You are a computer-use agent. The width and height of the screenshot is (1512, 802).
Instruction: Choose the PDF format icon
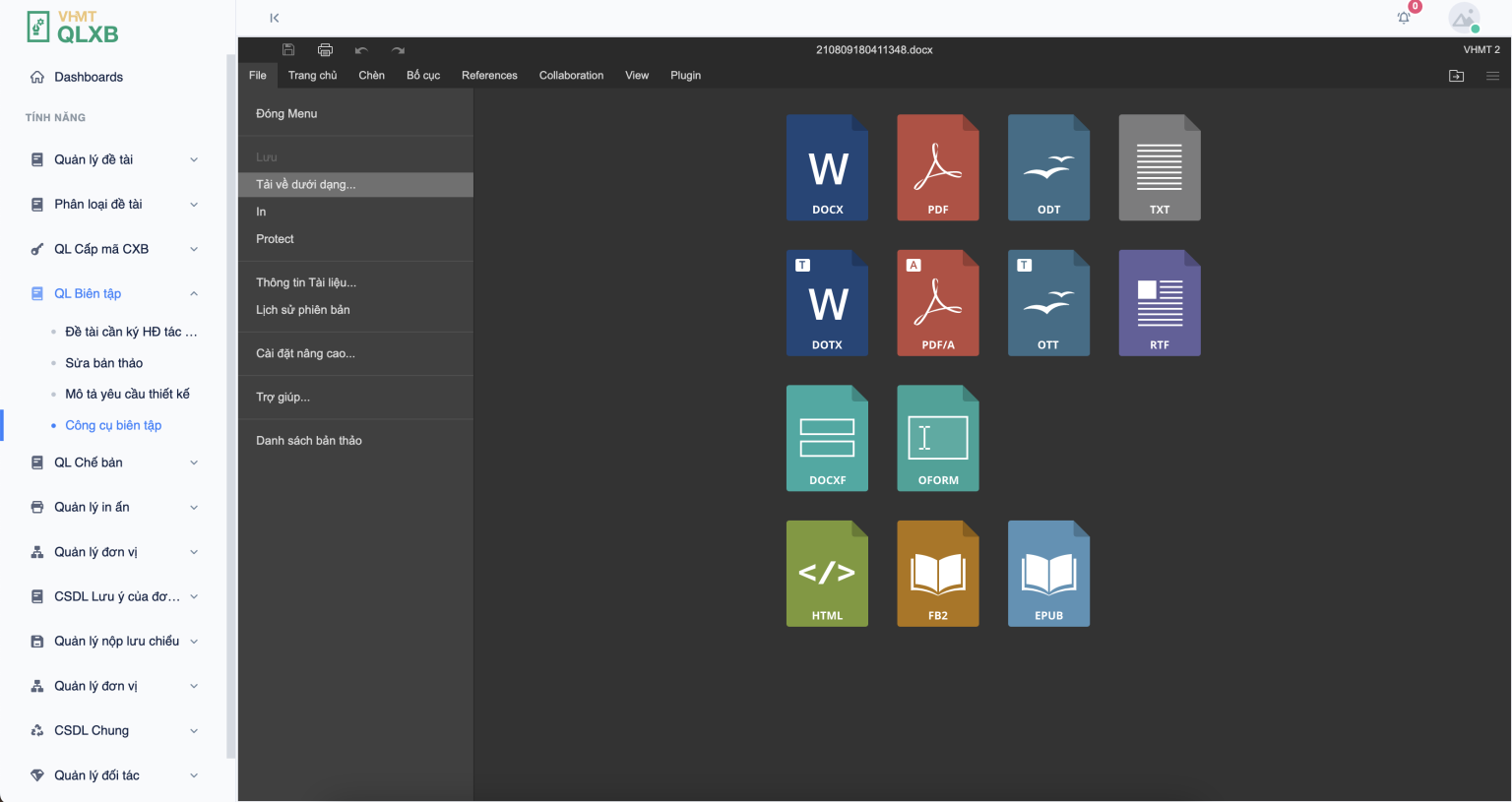[x=938, y=167]
